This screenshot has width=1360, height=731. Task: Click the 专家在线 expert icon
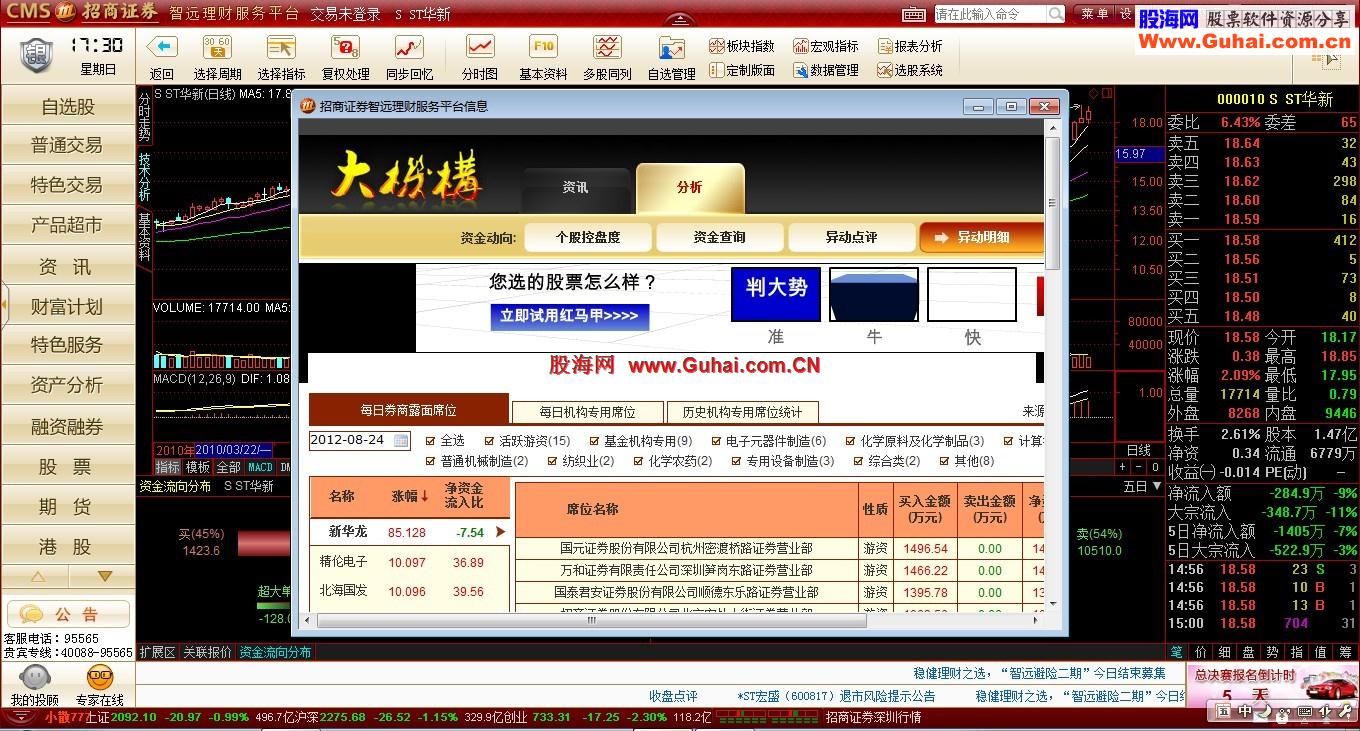[x=100, y=678]
